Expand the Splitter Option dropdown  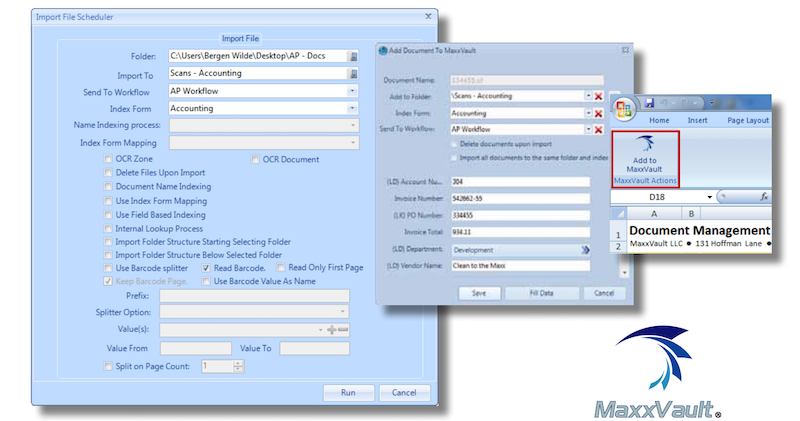(x=342, y=312)
